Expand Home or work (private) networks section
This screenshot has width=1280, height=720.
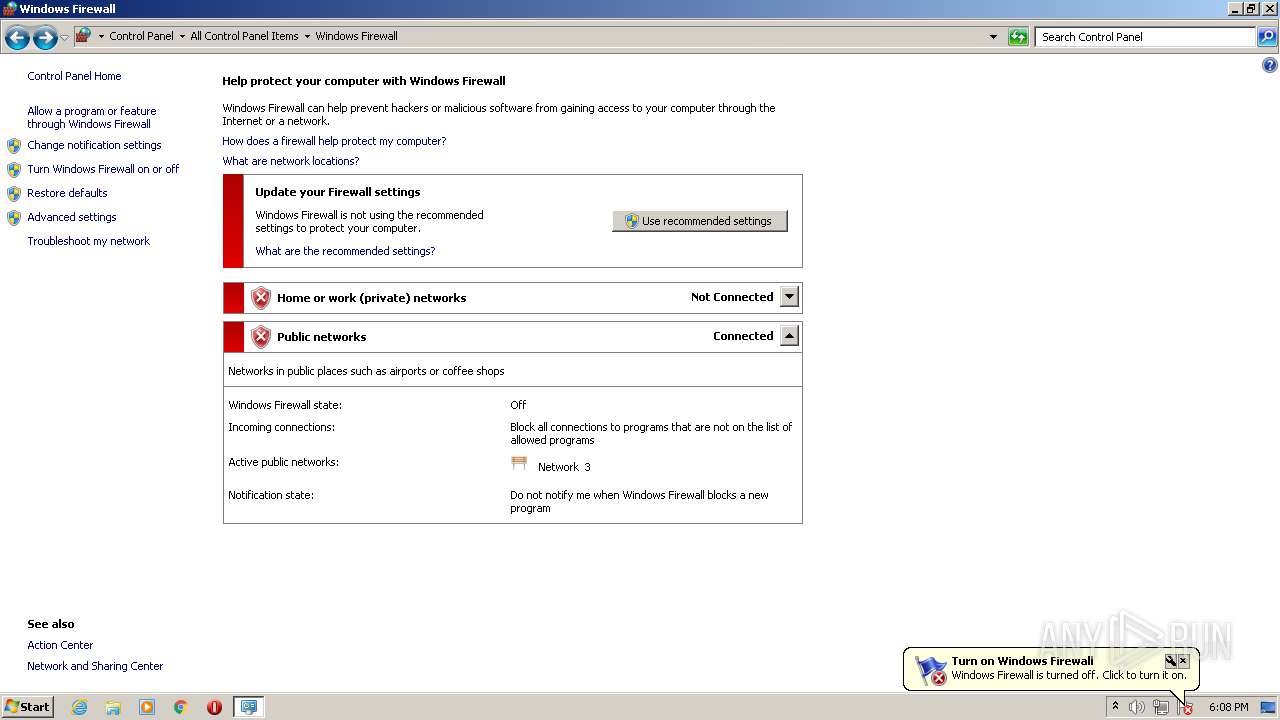(x=789, y=297)
